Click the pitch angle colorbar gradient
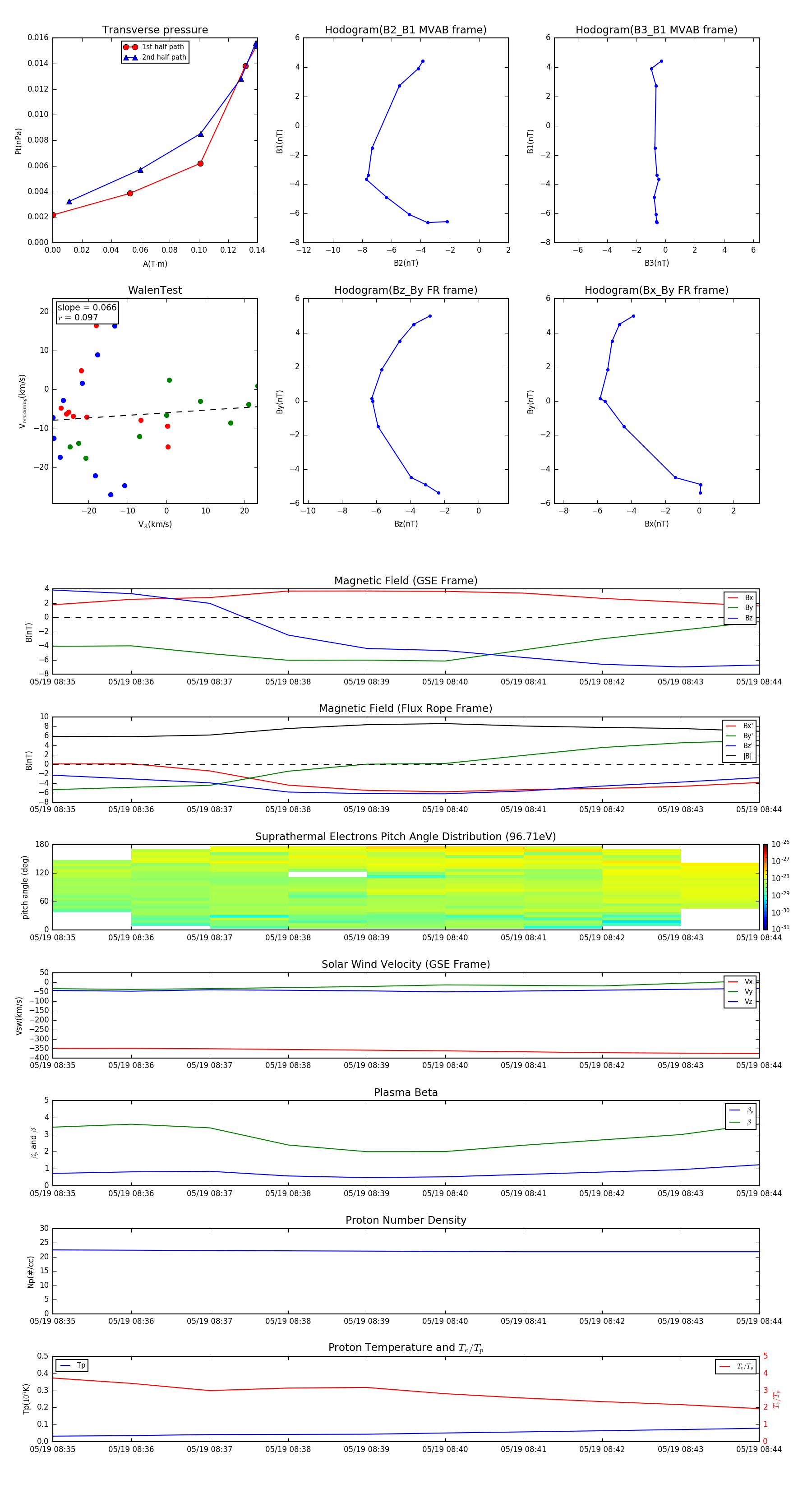 [x=765, y=887]
